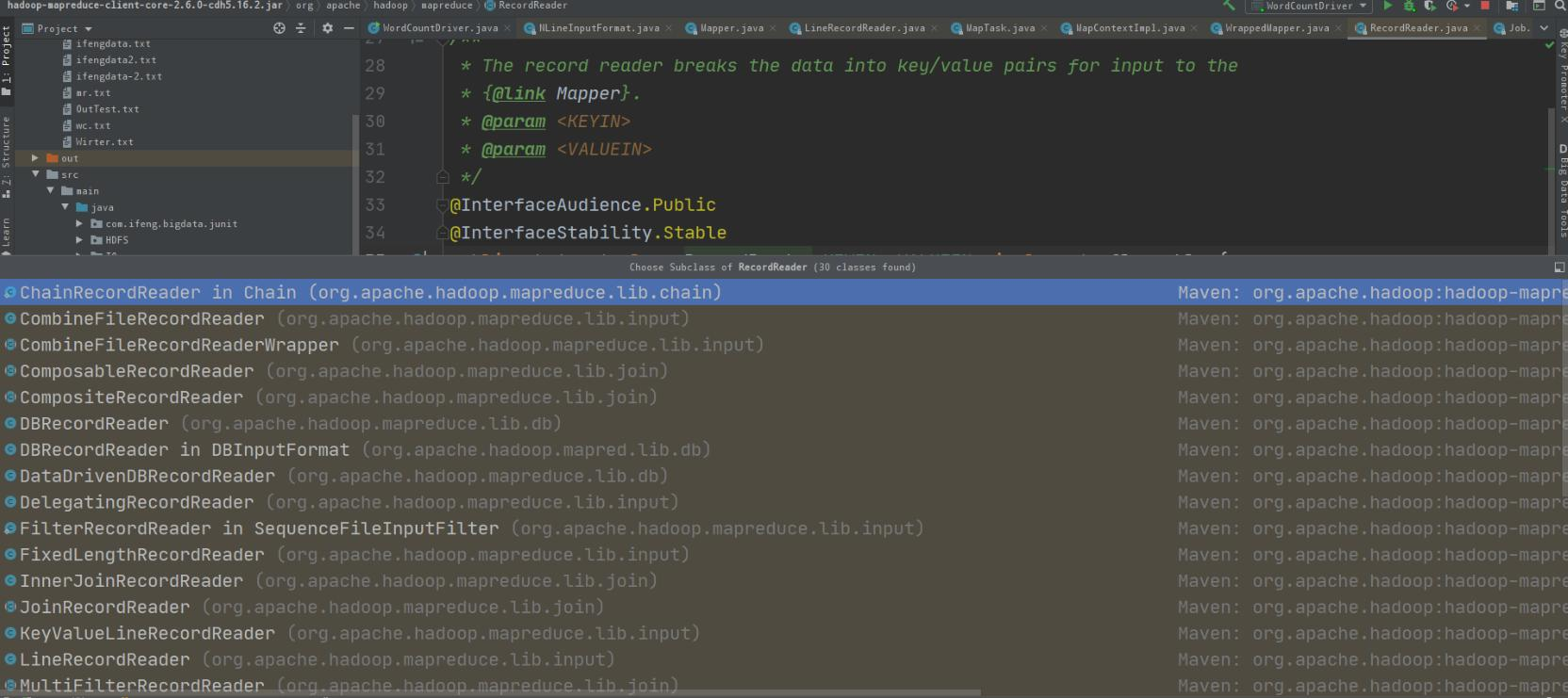Choose DataDrivenDBRecordReader subclass
The height and width of the screenshot is (698, 1568).
coord(784,477)
